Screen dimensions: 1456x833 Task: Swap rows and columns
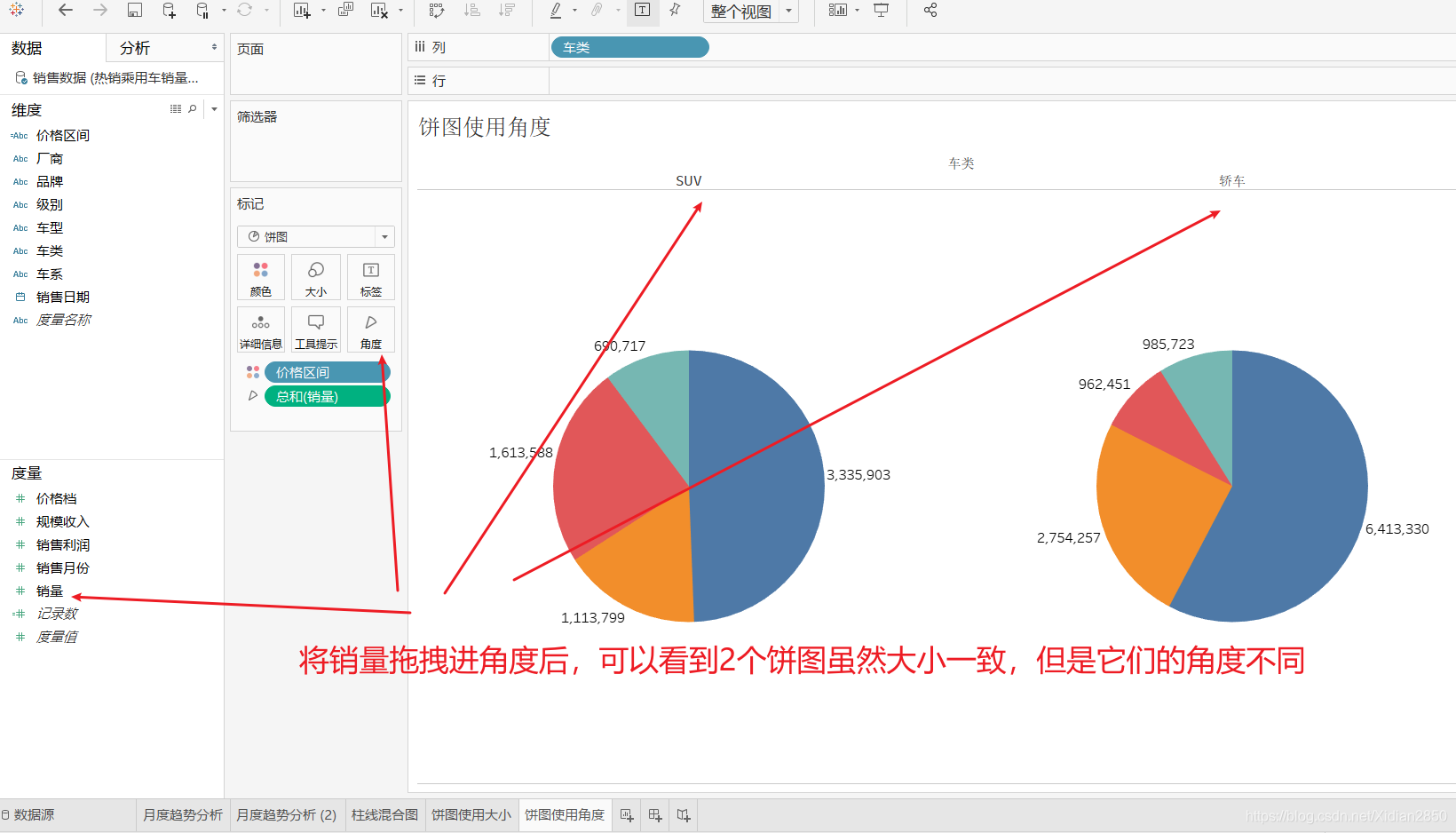coord(437,10)
